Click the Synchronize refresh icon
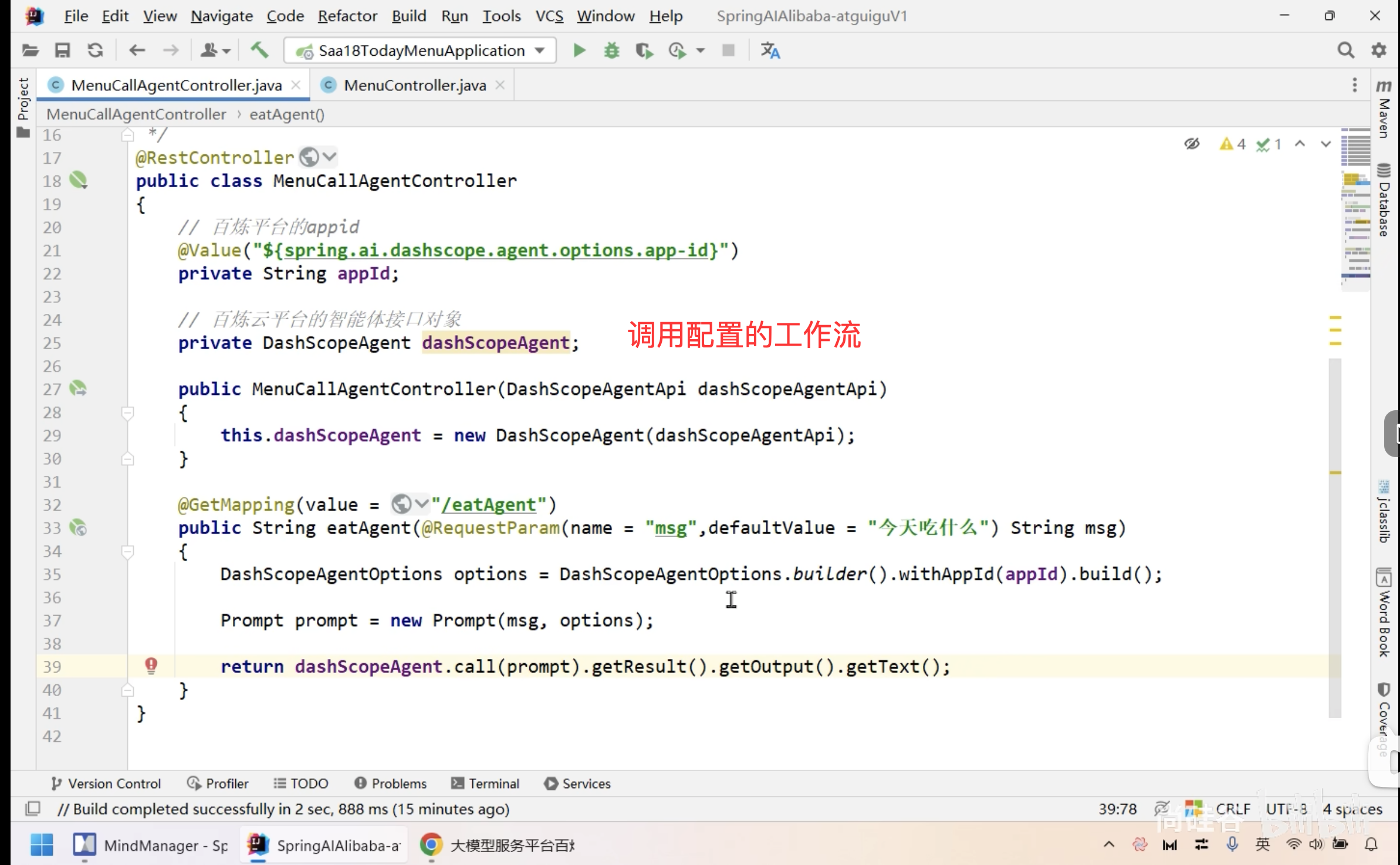This screenshot has width=1400, height=865. 95,50
